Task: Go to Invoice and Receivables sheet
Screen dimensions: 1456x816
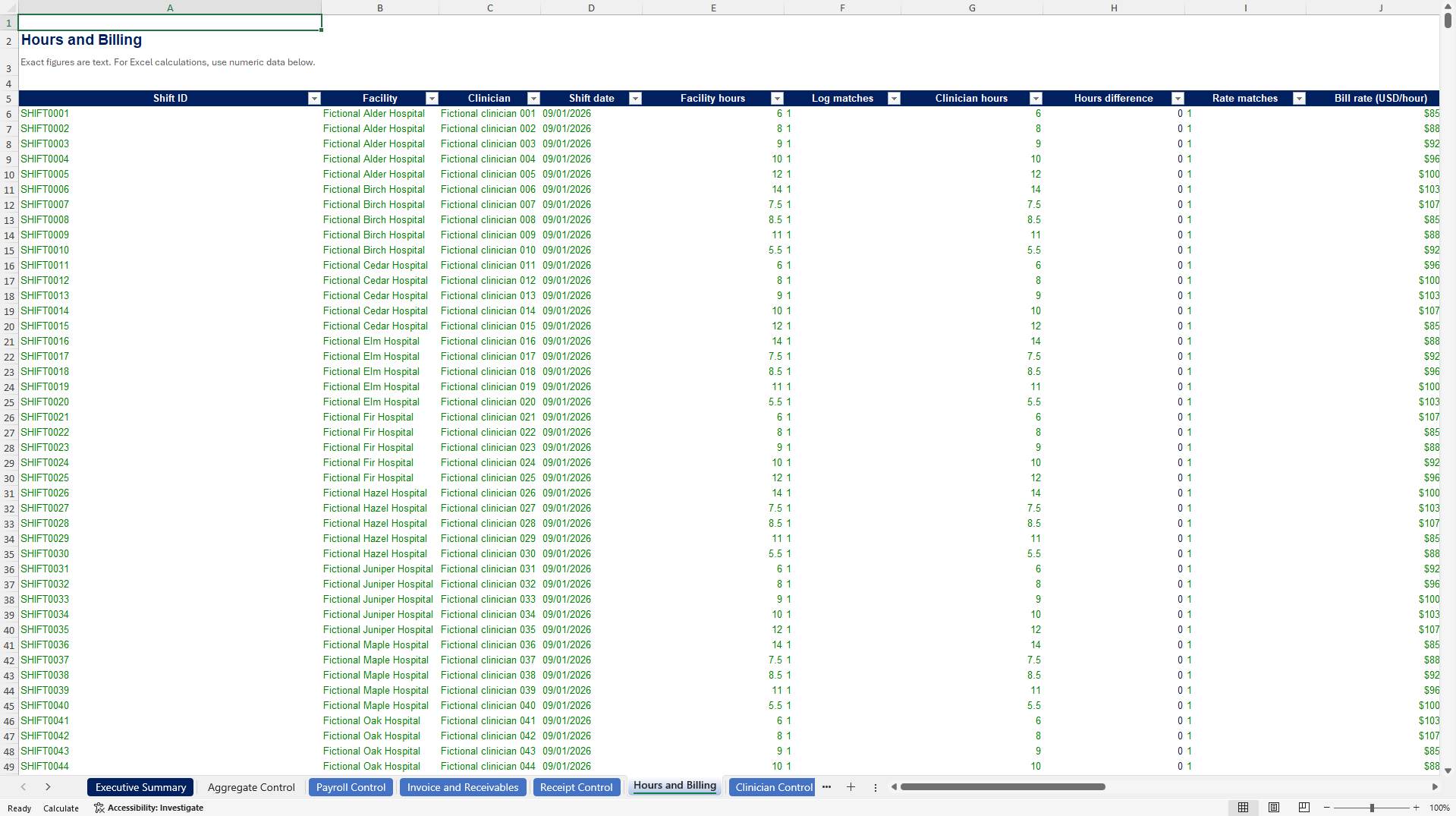Action: click(463, 787)
